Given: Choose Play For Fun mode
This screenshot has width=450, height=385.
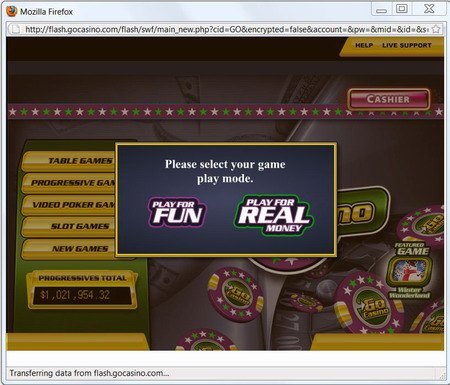Looking at the screenshot, I should tap(177, 213).
